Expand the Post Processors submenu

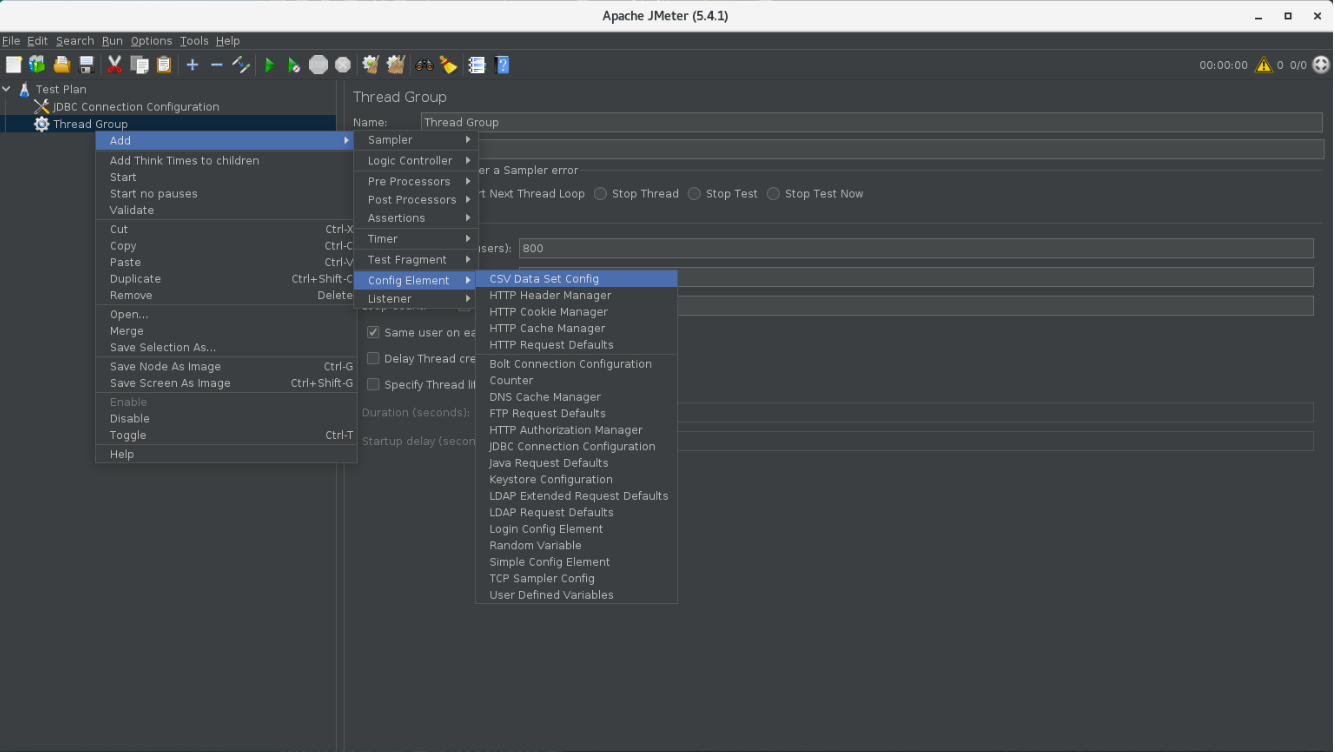(x=416, y=200)
